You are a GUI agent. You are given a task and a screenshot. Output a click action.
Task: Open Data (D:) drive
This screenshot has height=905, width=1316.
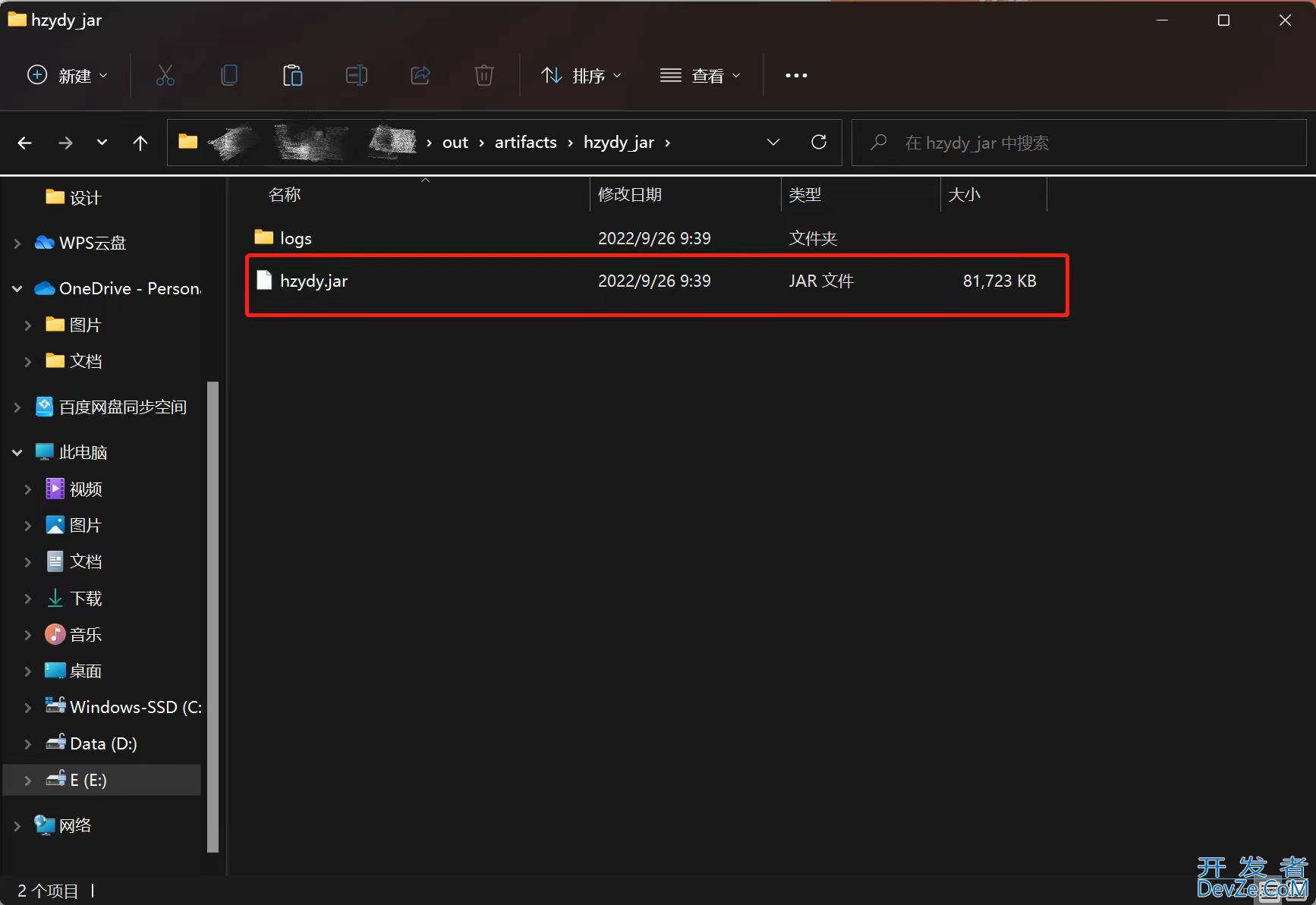coord(91,743)
